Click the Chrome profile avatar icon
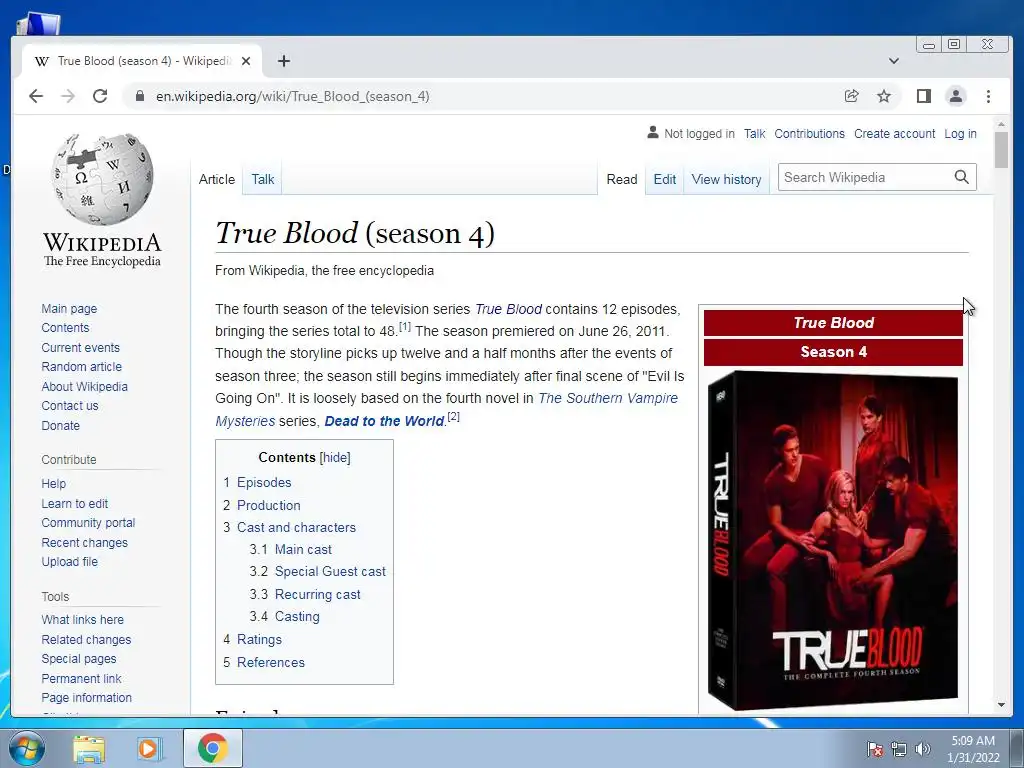 coord(955,96)
